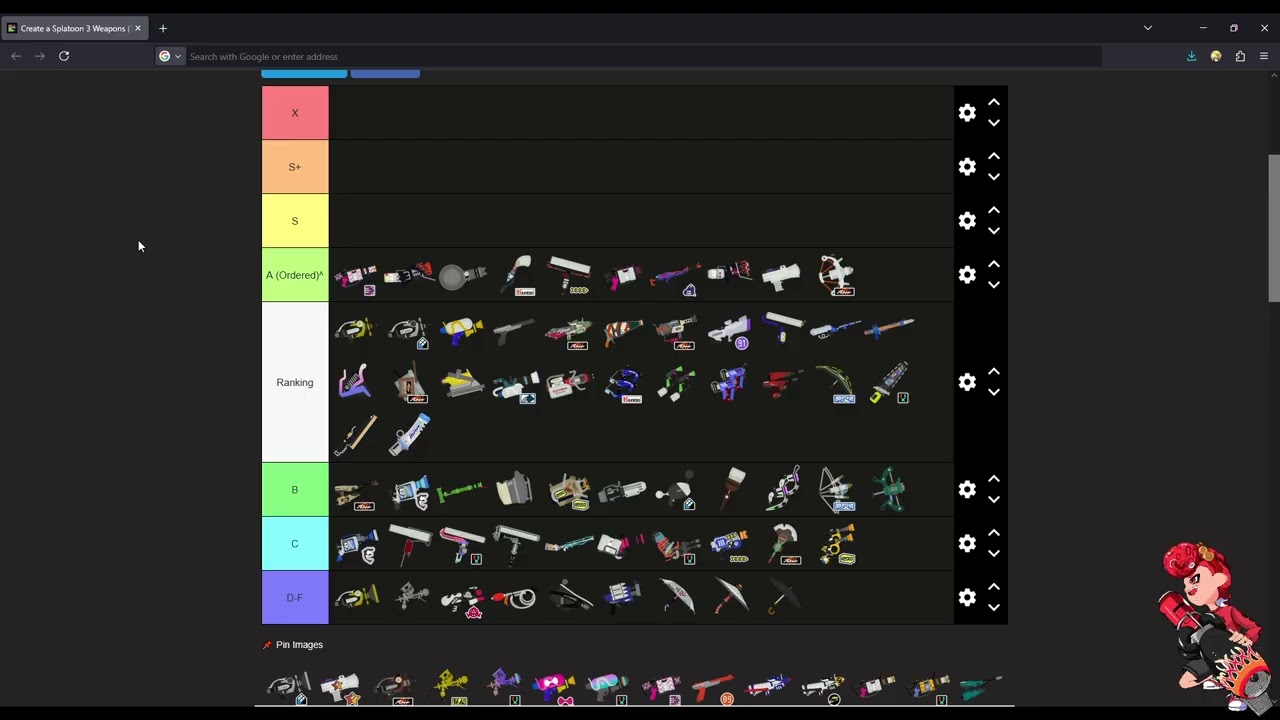Open browser hamburger menu

click(x=1264, y=56)
